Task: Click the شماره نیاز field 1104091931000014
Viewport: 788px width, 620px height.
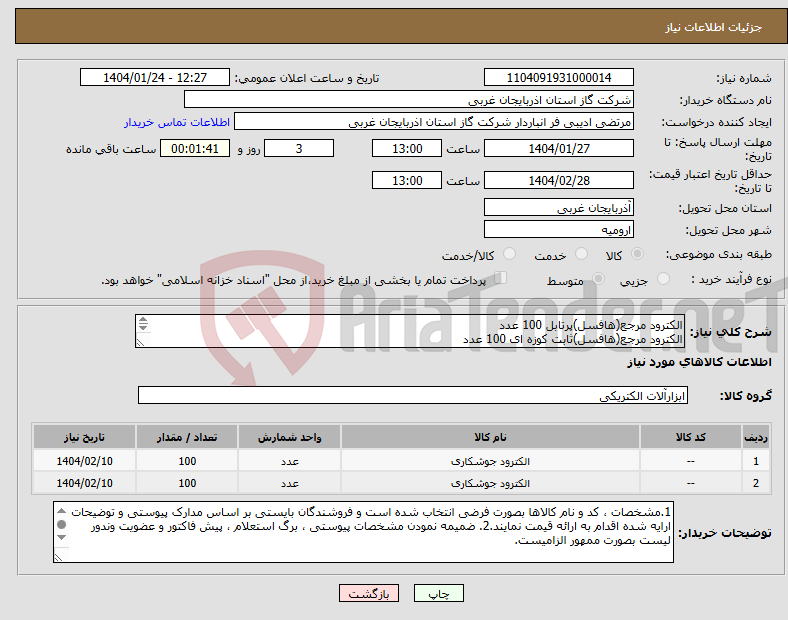Action: point(558,77)
